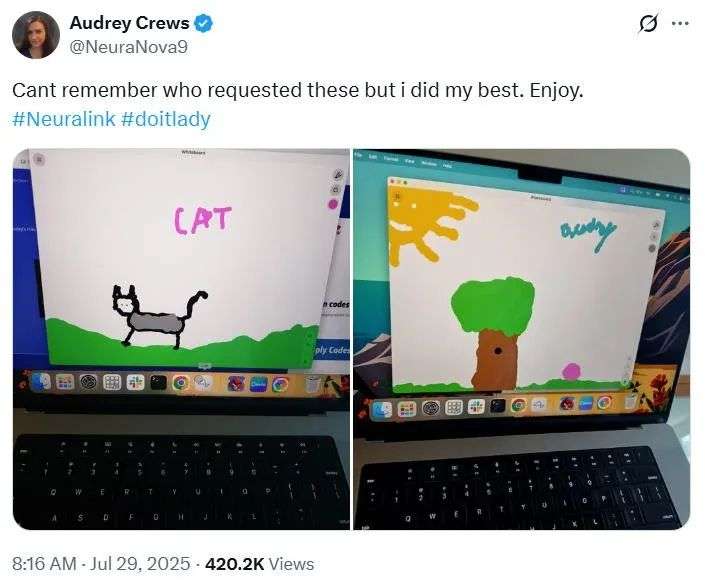The image size is (705, 582).
Task: Open the three-dot more options menu
Action: pos(680,23)
